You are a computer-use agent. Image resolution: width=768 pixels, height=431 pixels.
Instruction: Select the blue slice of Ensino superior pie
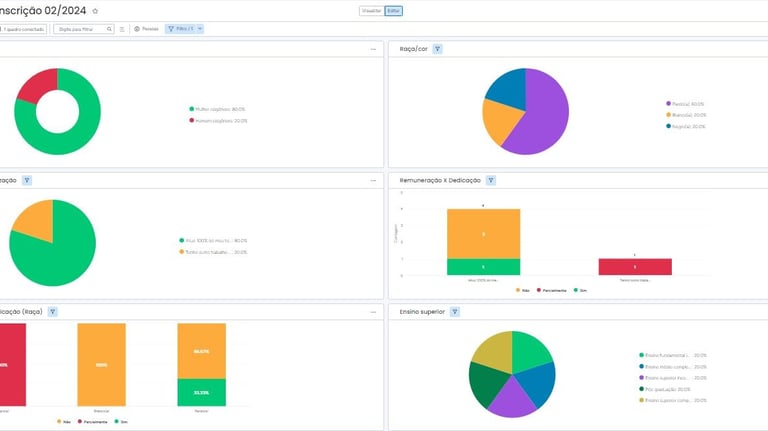click(538, 384)
